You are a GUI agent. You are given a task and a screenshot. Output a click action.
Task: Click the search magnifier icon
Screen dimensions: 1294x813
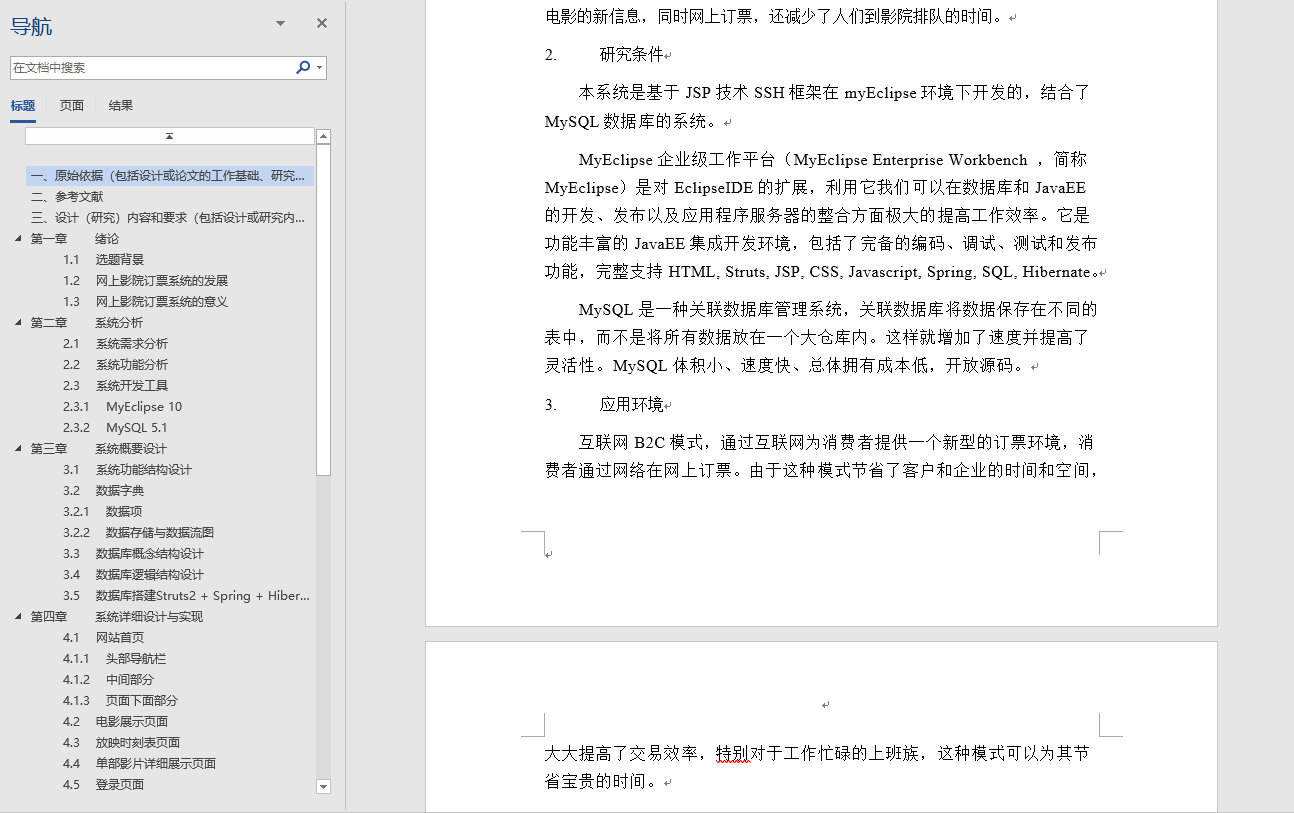[303, 68]
